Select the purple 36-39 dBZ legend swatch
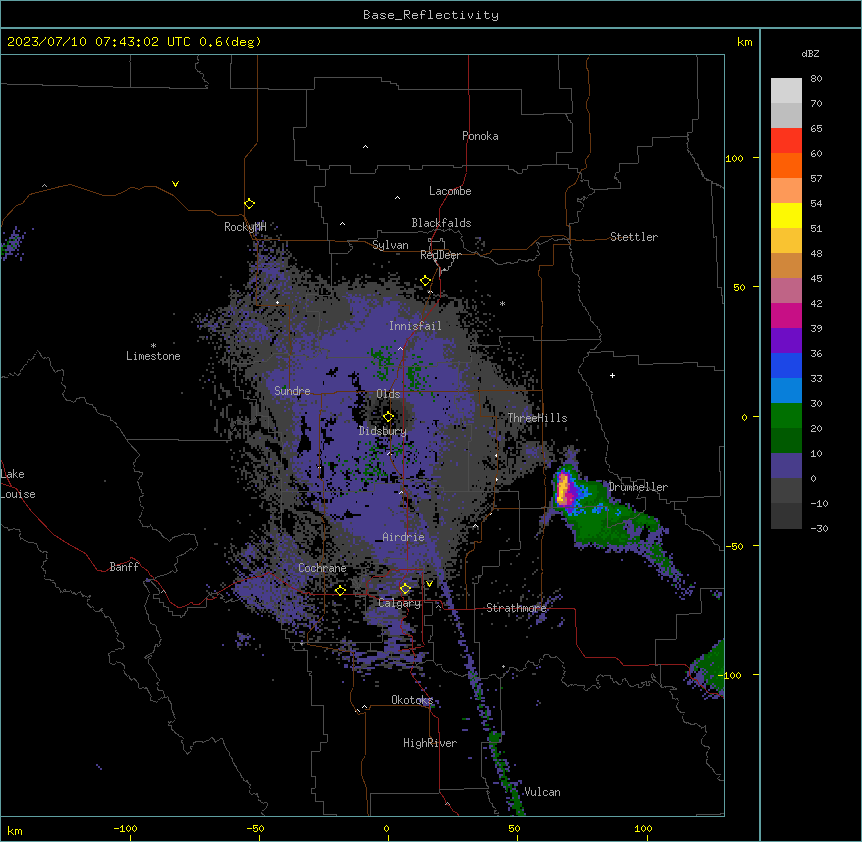Image resolution: width=862 pixels, height=842 pixels. click(786, 341)
